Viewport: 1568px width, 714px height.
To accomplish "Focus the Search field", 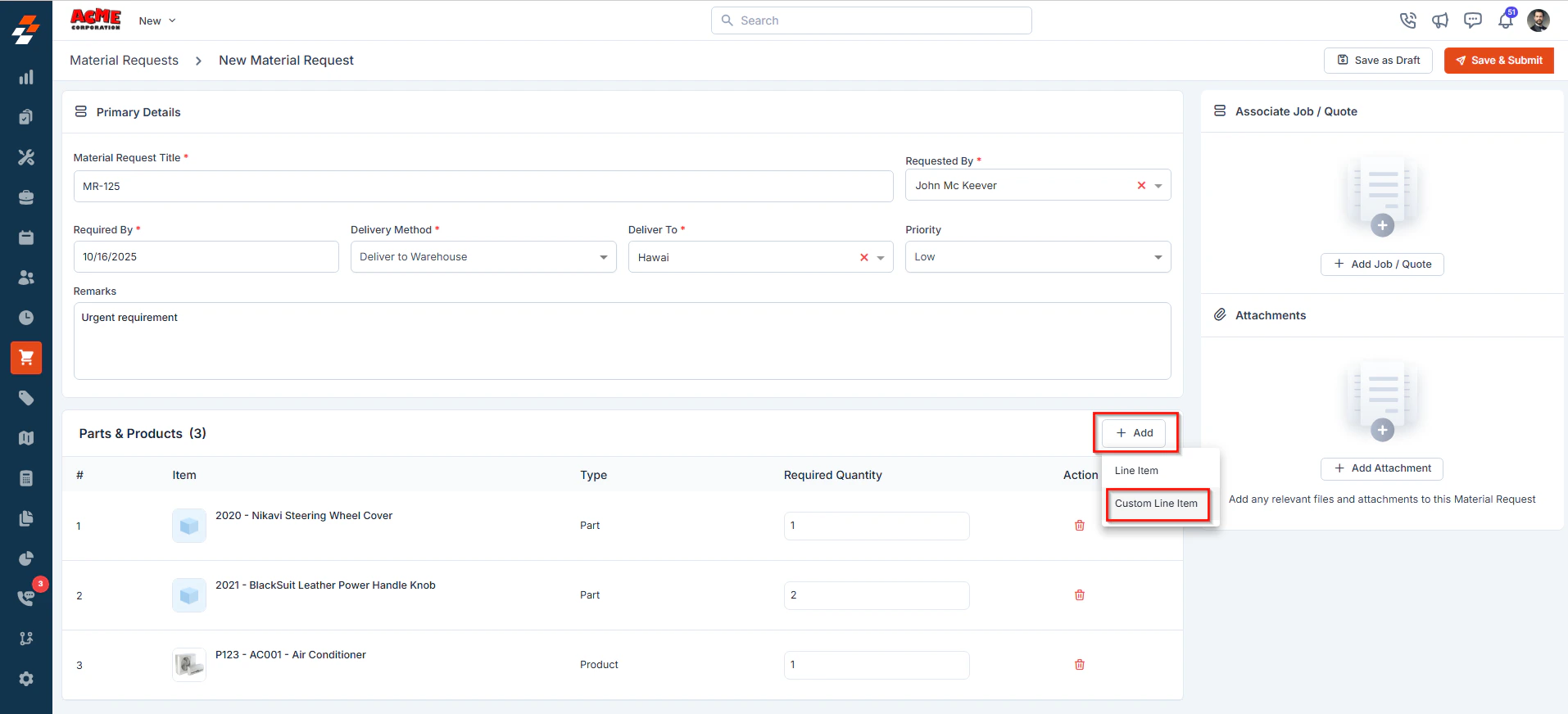I will pos(871,20).
